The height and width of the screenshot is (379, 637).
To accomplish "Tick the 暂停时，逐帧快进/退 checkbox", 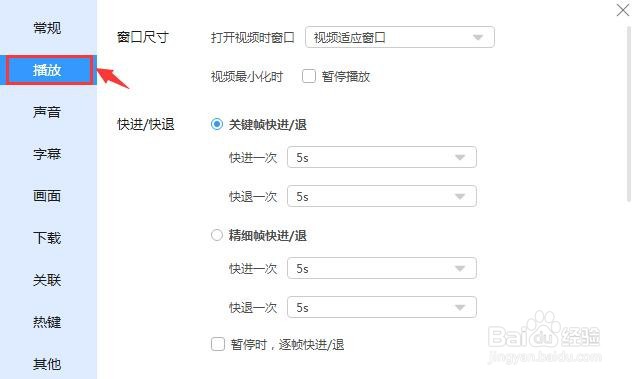I will tap(218, 344).
